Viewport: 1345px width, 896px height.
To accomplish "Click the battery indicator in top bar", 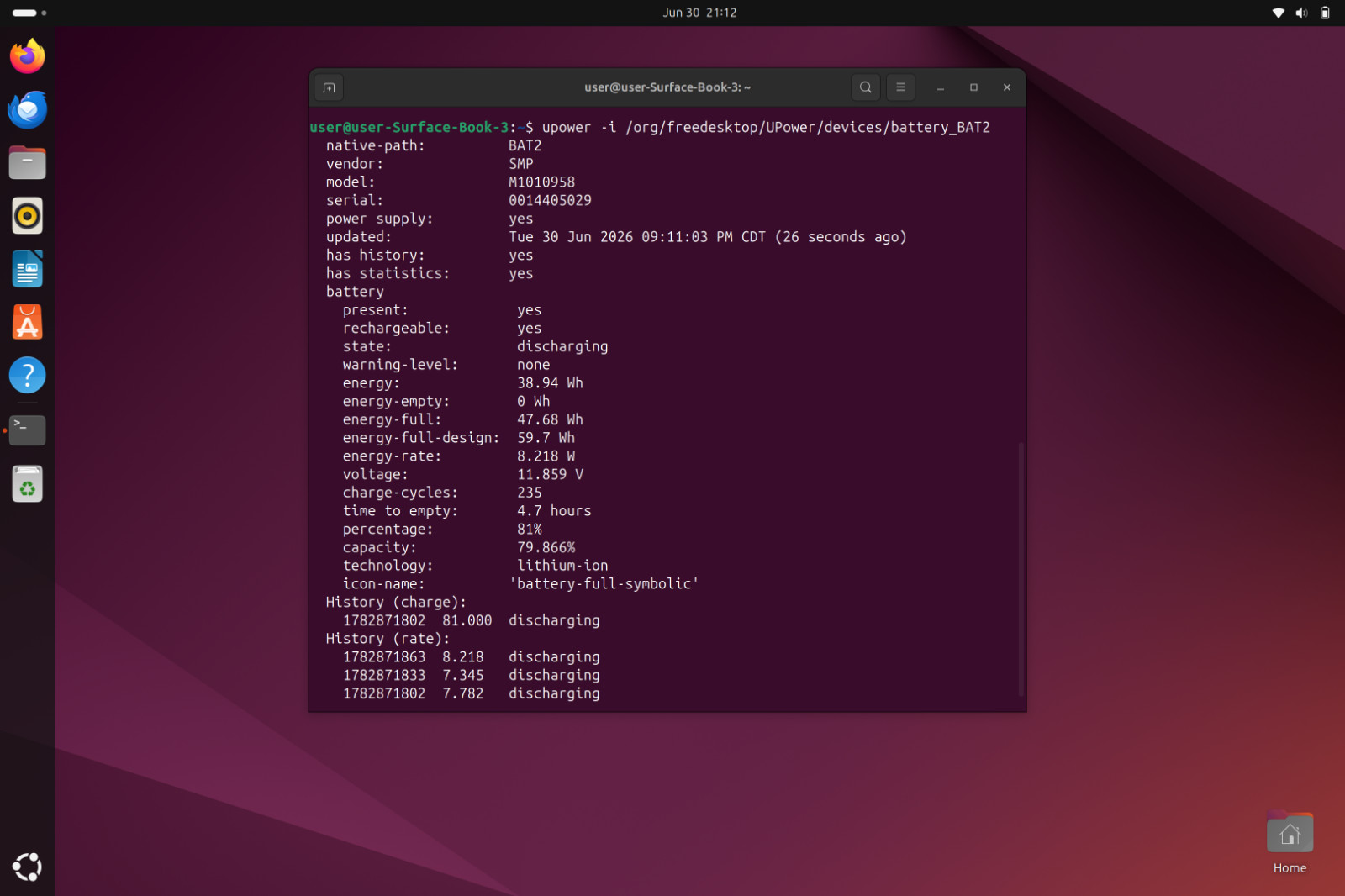I will click(1325, 13).
